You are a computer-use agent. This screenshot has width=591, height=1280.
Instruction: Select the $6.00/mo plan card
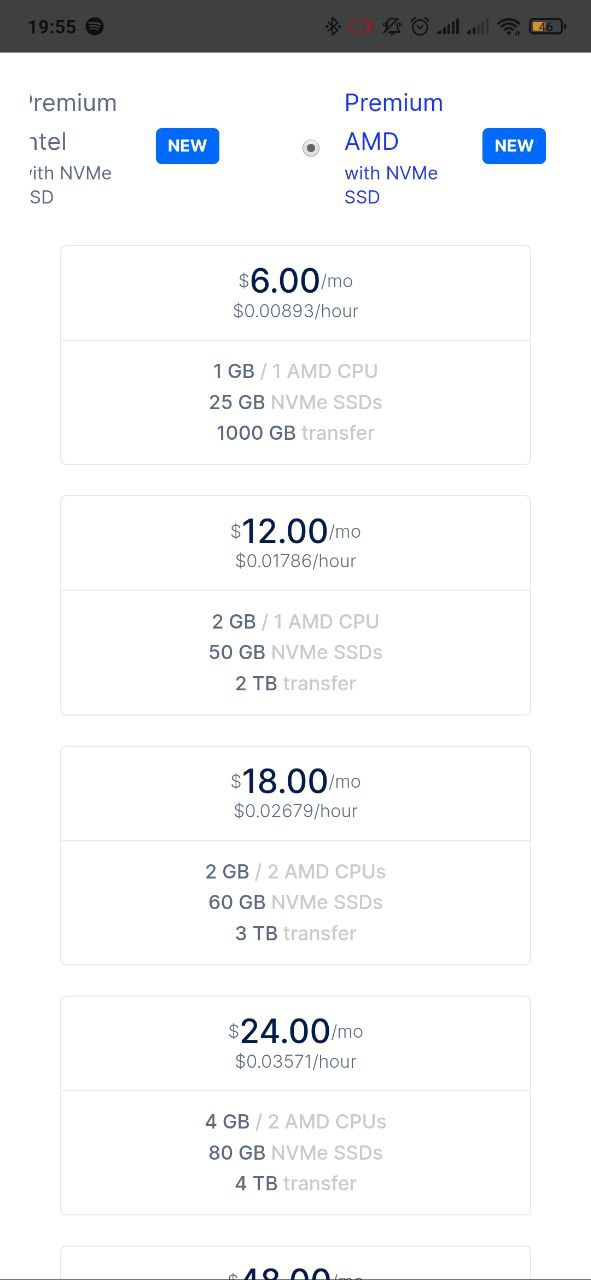[x=295, y=355]
